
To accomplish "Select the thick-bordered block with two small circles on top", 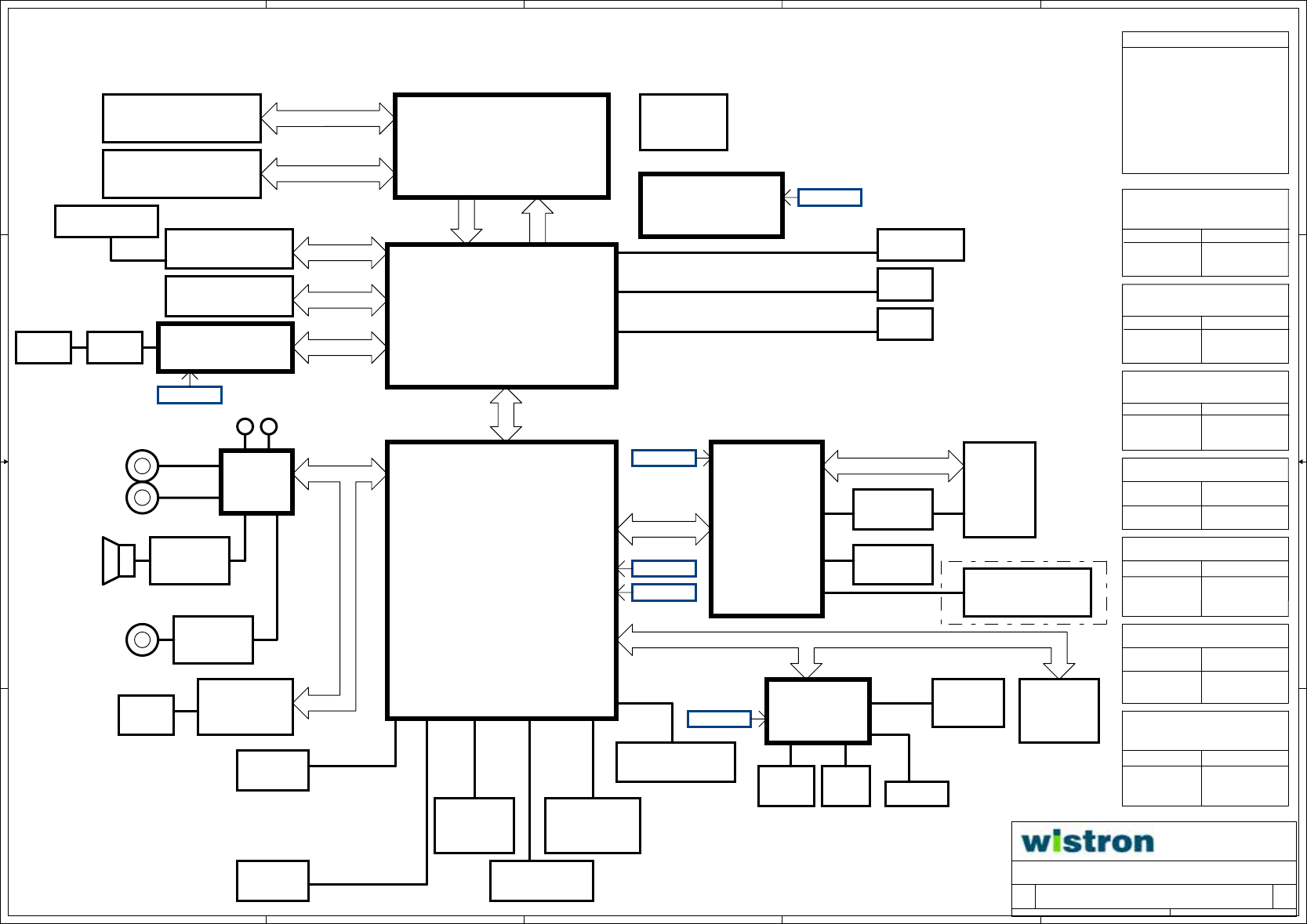I will coord(257,482).
